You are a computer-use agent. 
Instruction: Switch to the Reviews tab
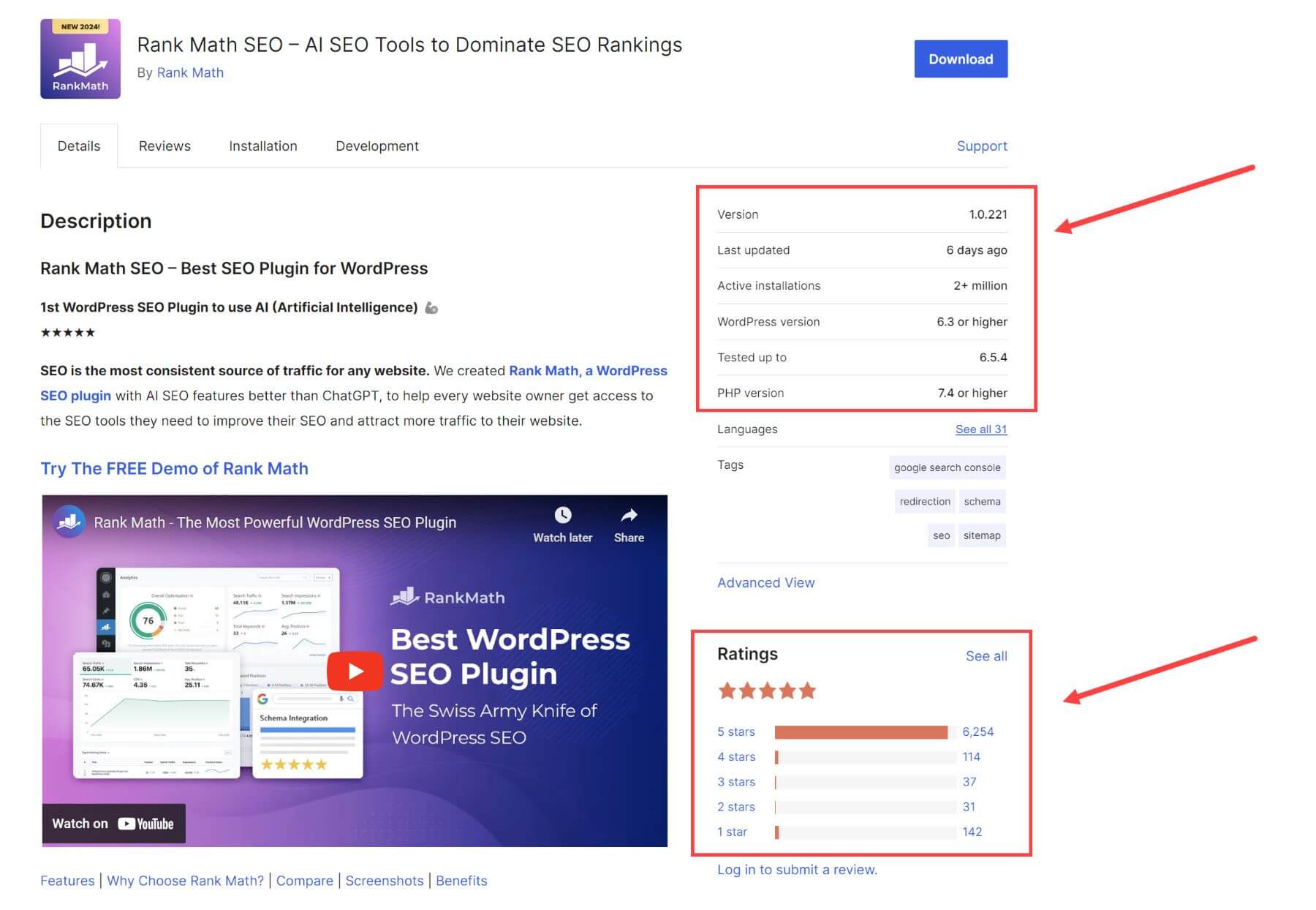click(x=164, y=146)
